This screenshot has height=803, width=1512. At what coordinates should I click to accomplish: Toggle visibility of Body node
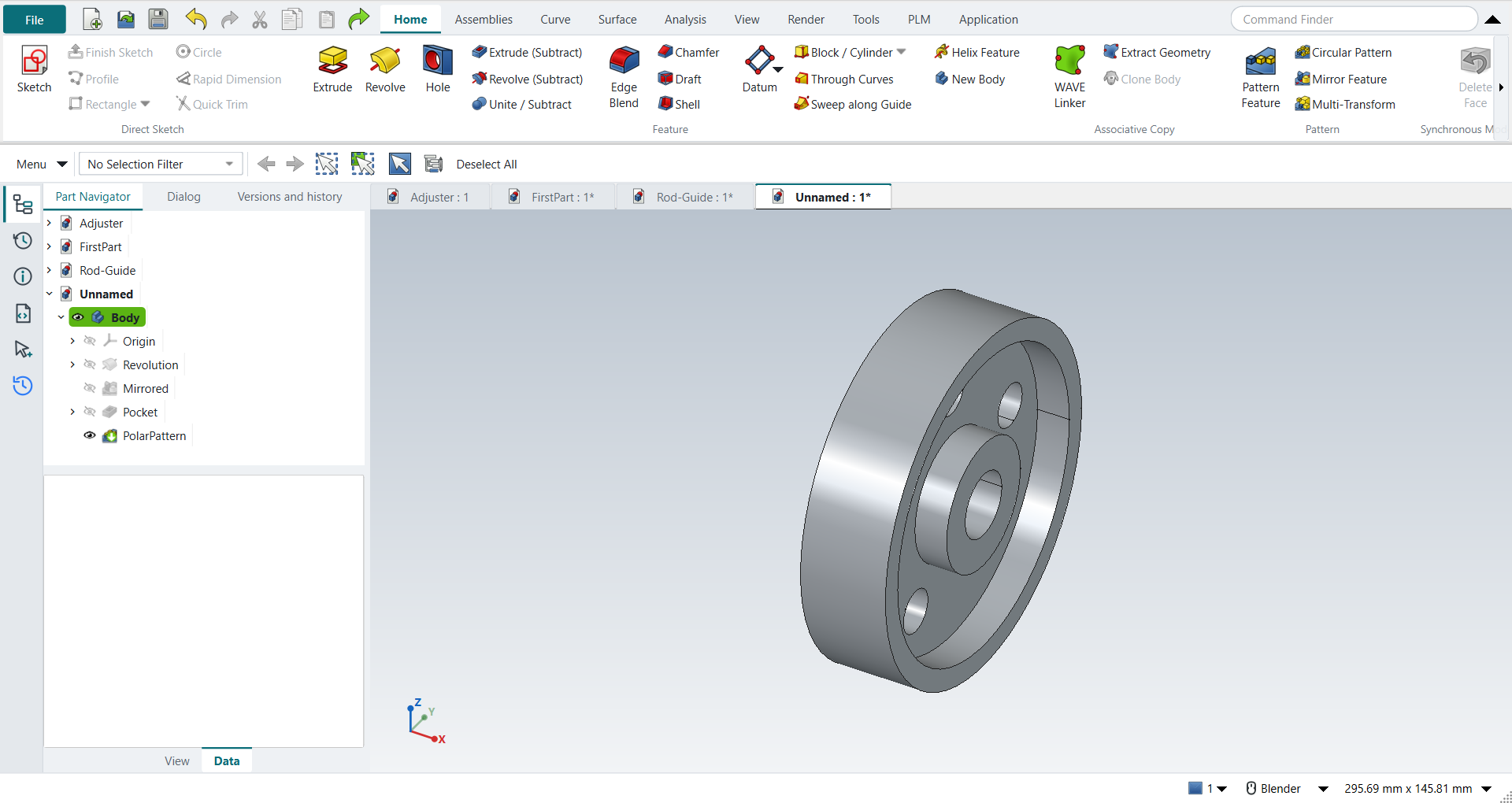click(79, 317)
